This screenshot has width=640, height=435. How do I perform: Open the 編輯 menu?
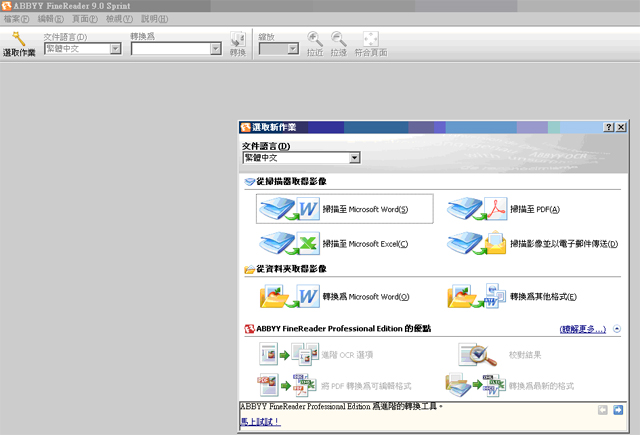coord(51,19)
